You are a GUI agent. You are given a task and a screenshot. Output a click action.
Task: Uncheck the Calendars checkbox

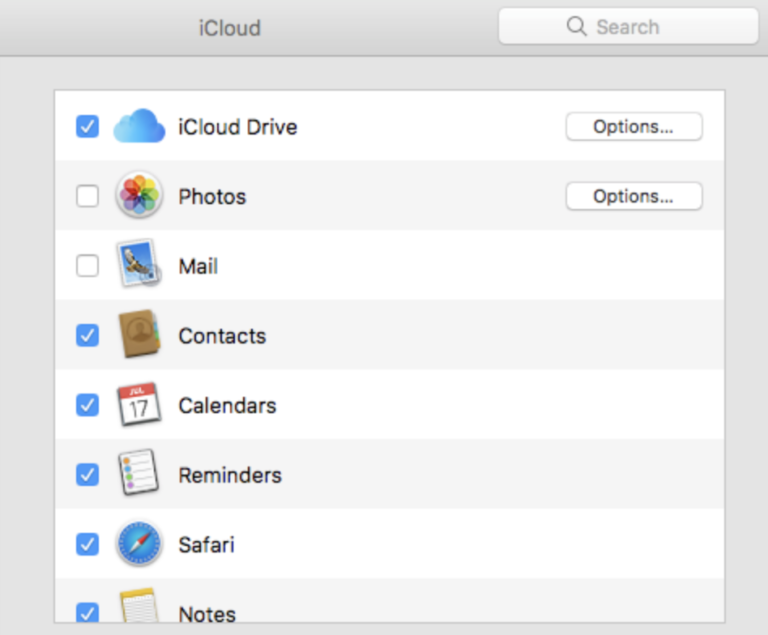click(87, 405)
